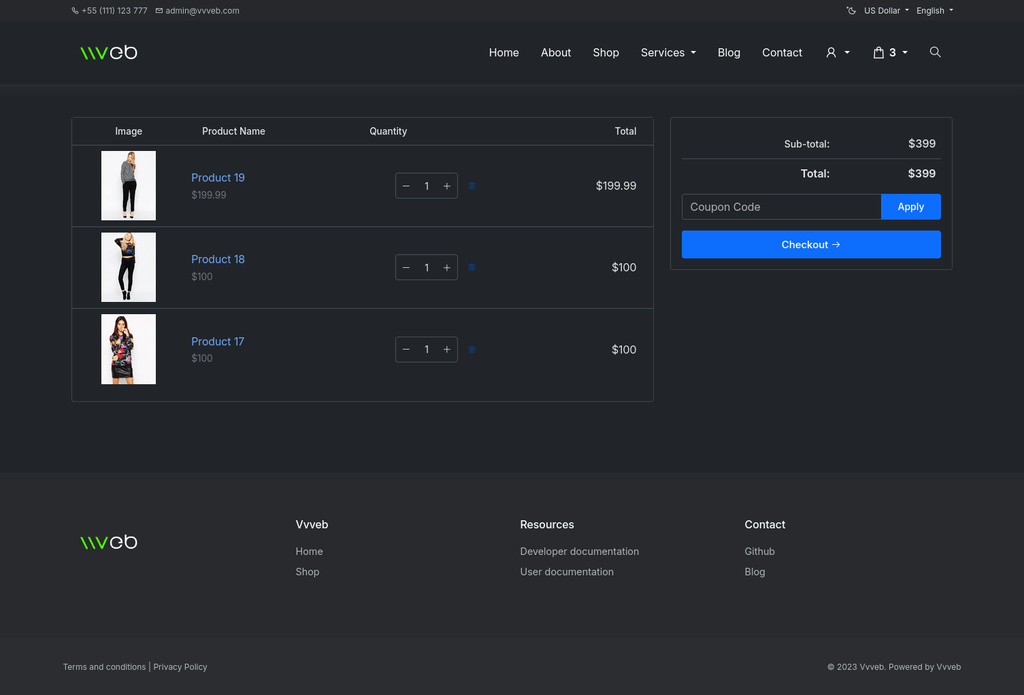
Task: Click the Product Name column header
Action: 233,131
